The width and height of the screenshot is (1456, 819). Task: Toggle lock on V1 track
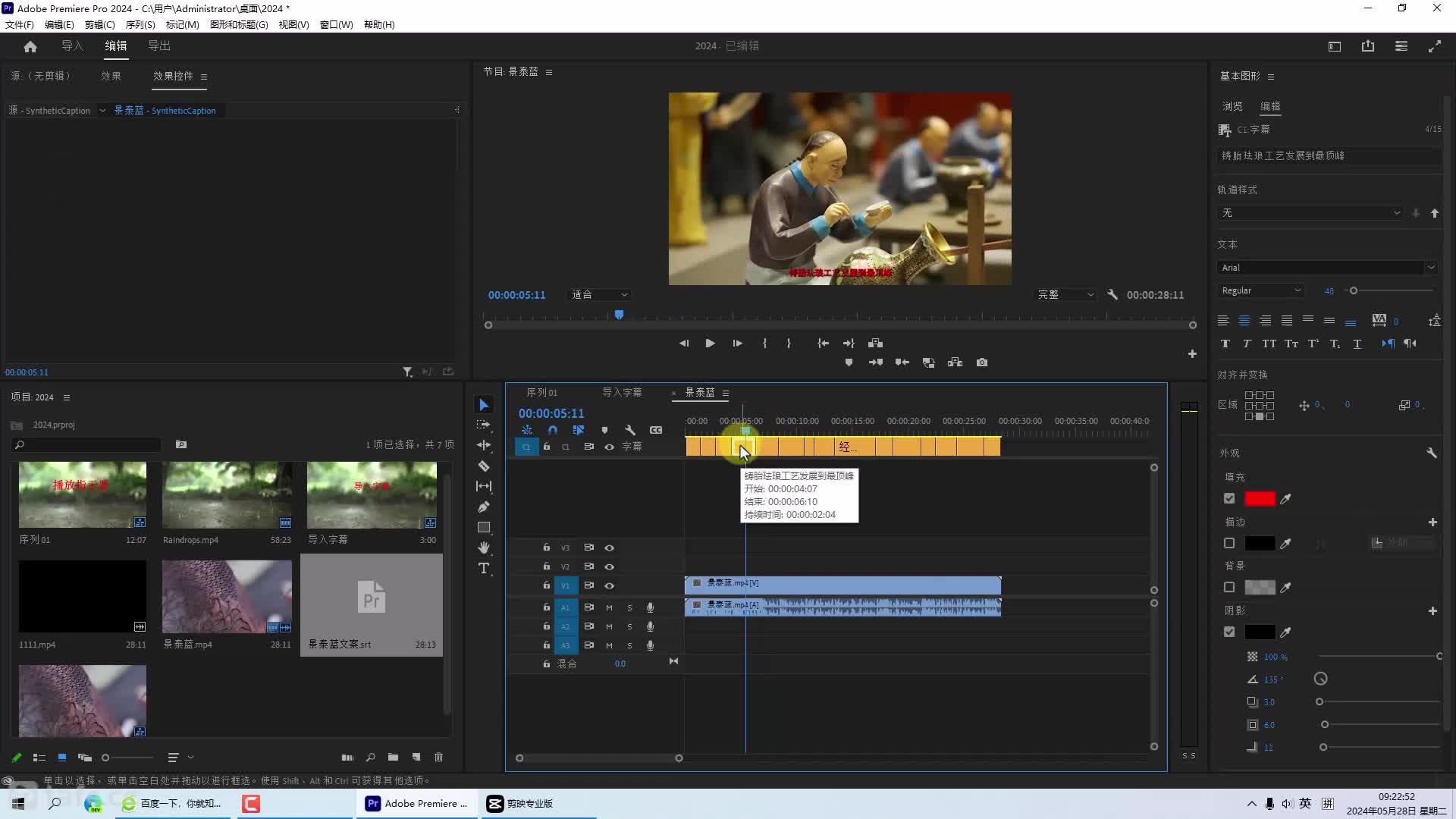[546, 585]
